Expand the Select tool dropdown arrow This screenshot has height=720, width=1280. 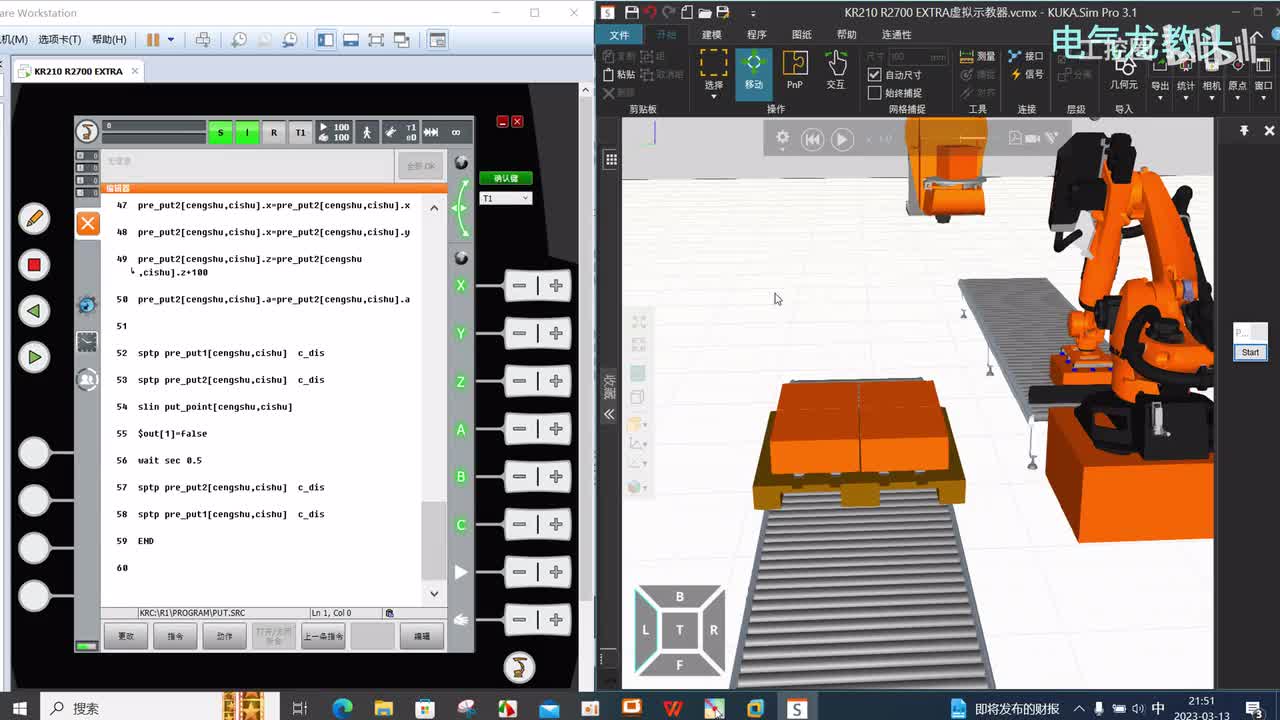(x=713, y=97)
